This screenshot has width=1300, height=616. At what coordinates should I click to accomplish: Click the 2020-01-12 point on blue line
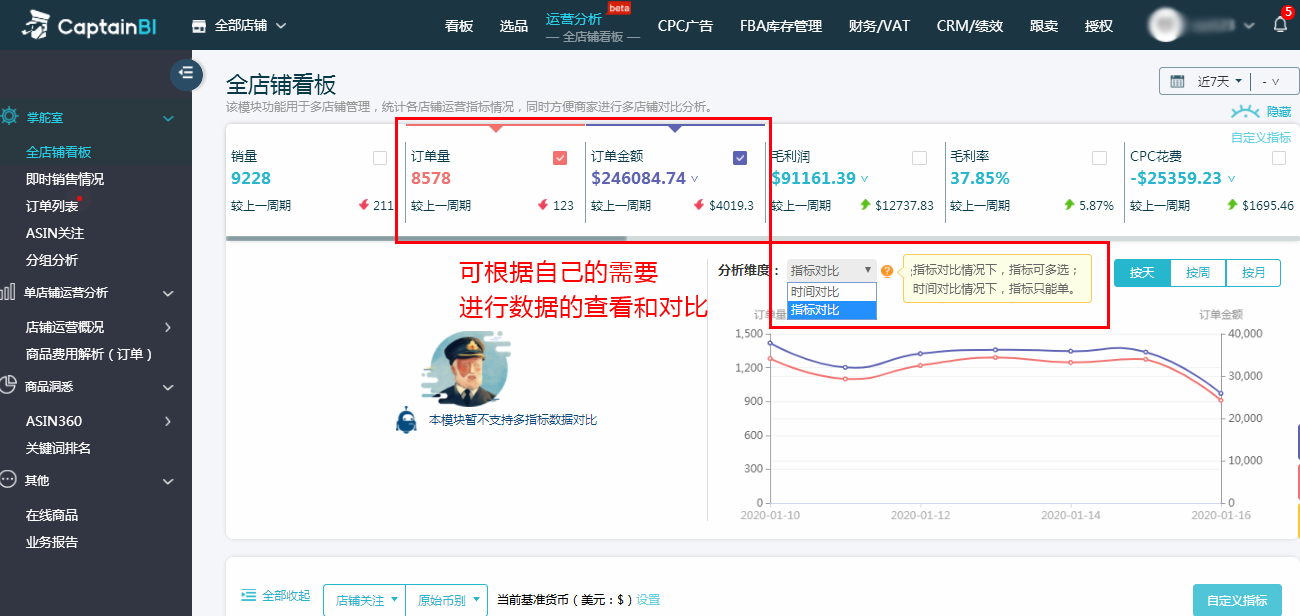(921, 353)
